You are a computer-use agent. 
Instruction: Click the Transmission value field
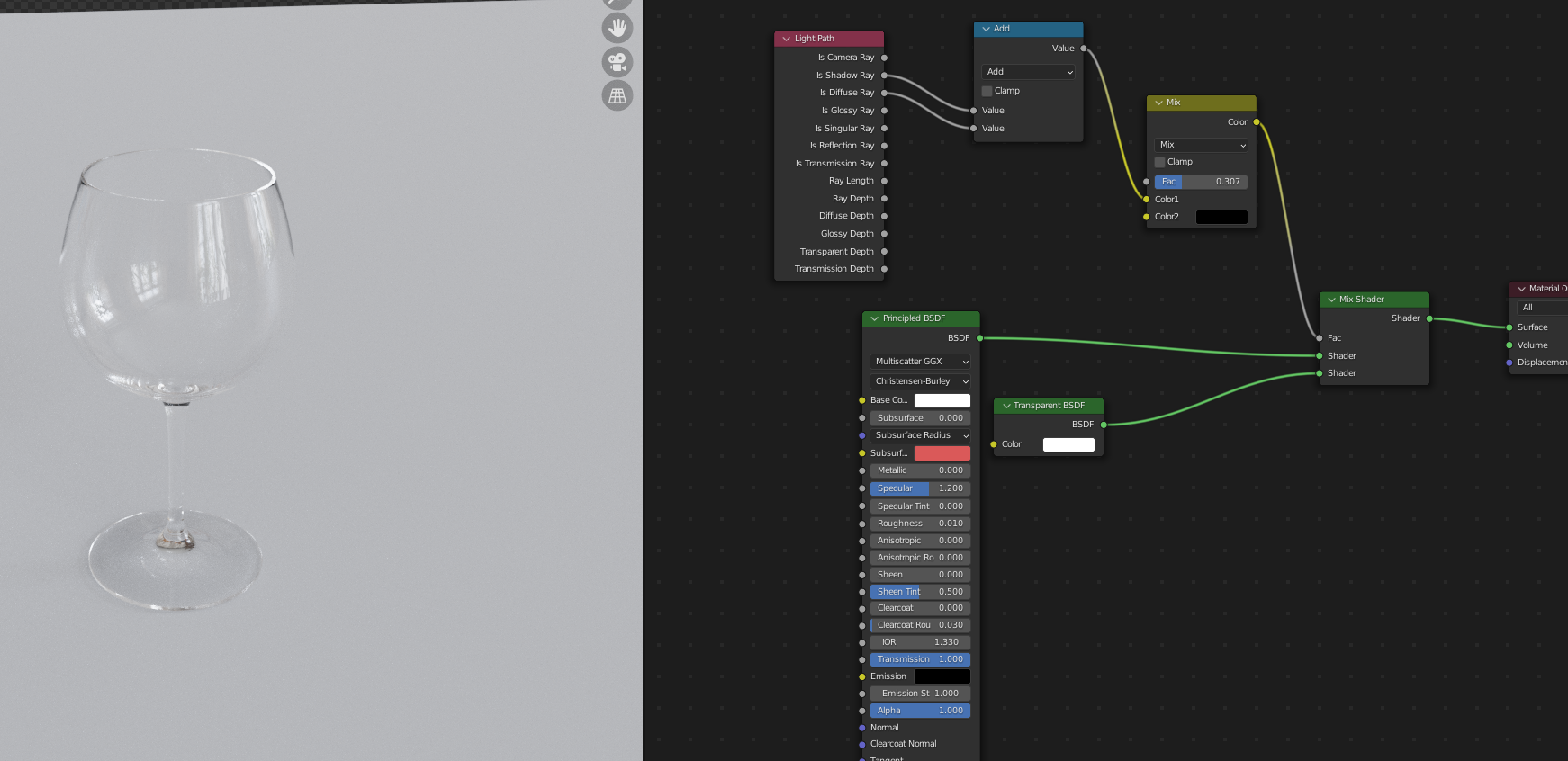pyautogui.click(x=920, y=659)
